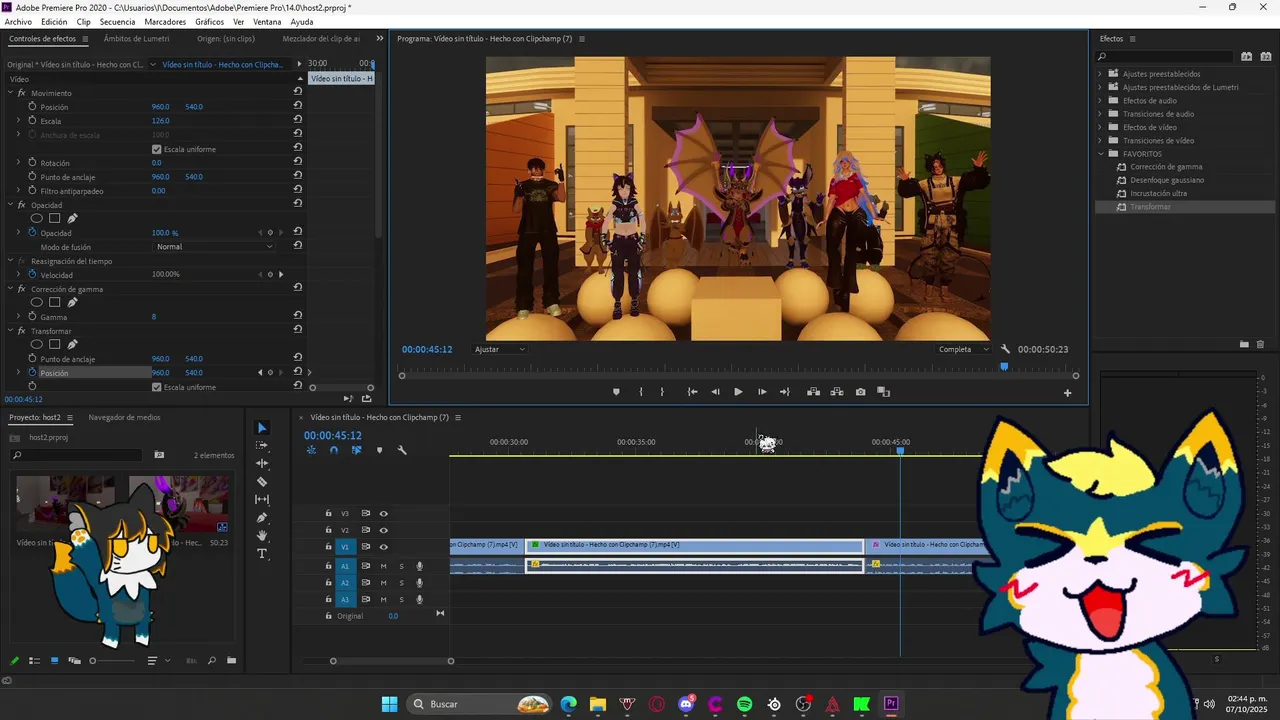The height and width of the screenshot is (720, 1280).
Task: Go to In point in Program monitor
Action: tap(692, 392)
